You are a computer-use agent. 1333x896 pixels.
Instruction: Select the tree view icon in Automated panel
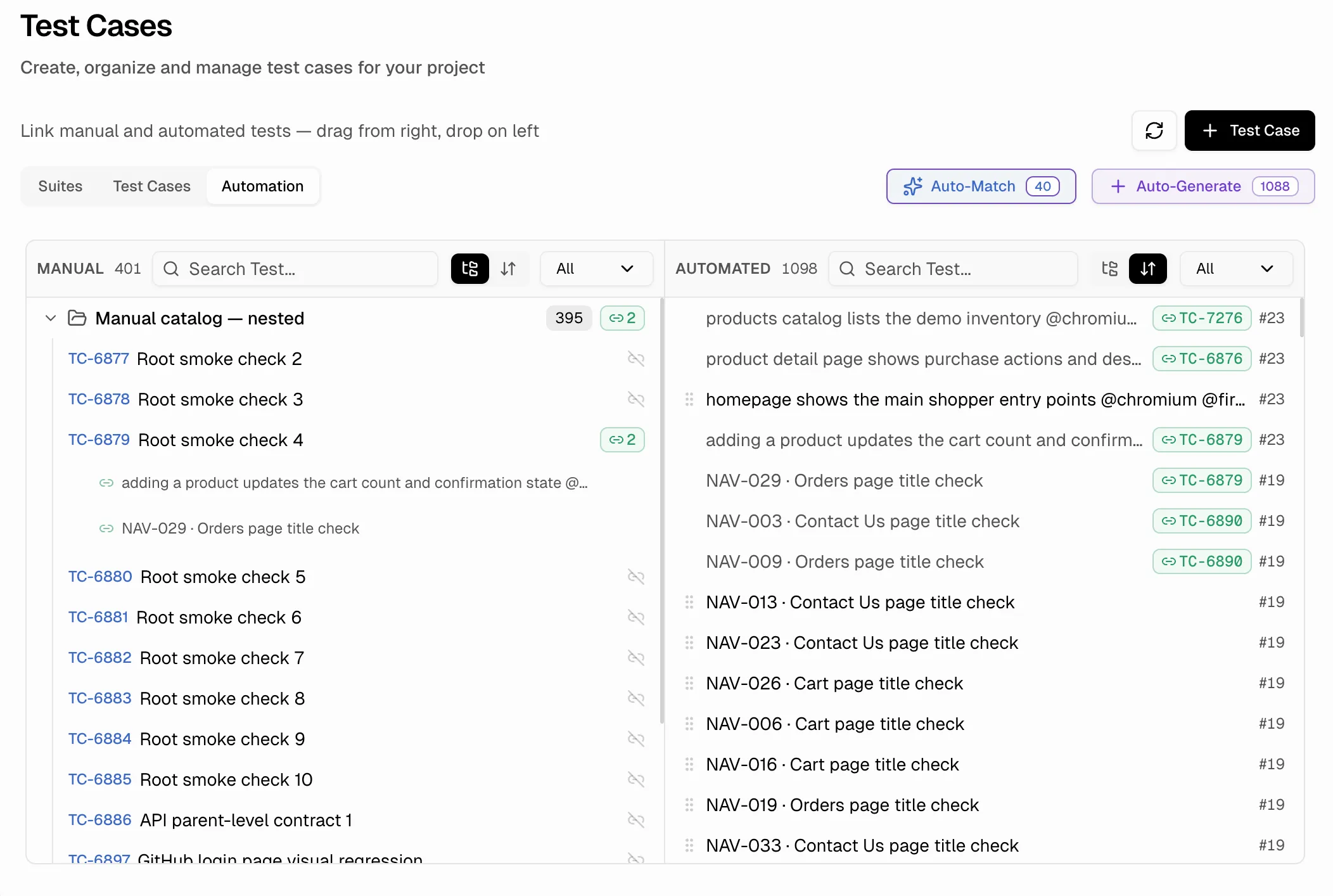(x=1109, y=268)
